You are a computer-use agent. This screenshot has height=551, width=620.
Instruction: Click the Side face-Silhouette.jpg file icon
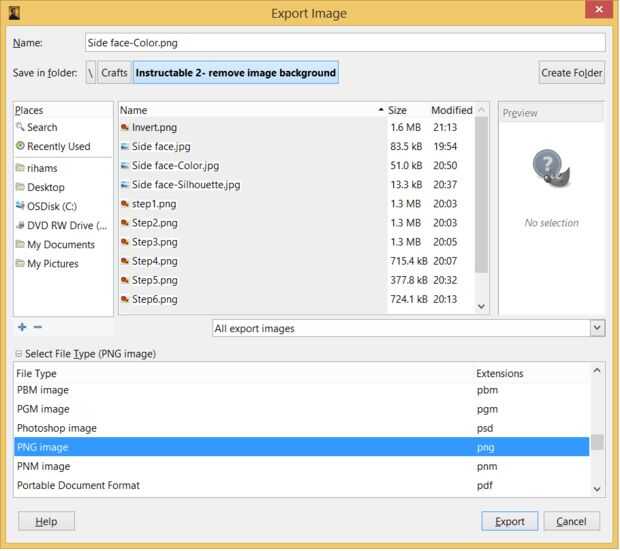click(125, 184)
